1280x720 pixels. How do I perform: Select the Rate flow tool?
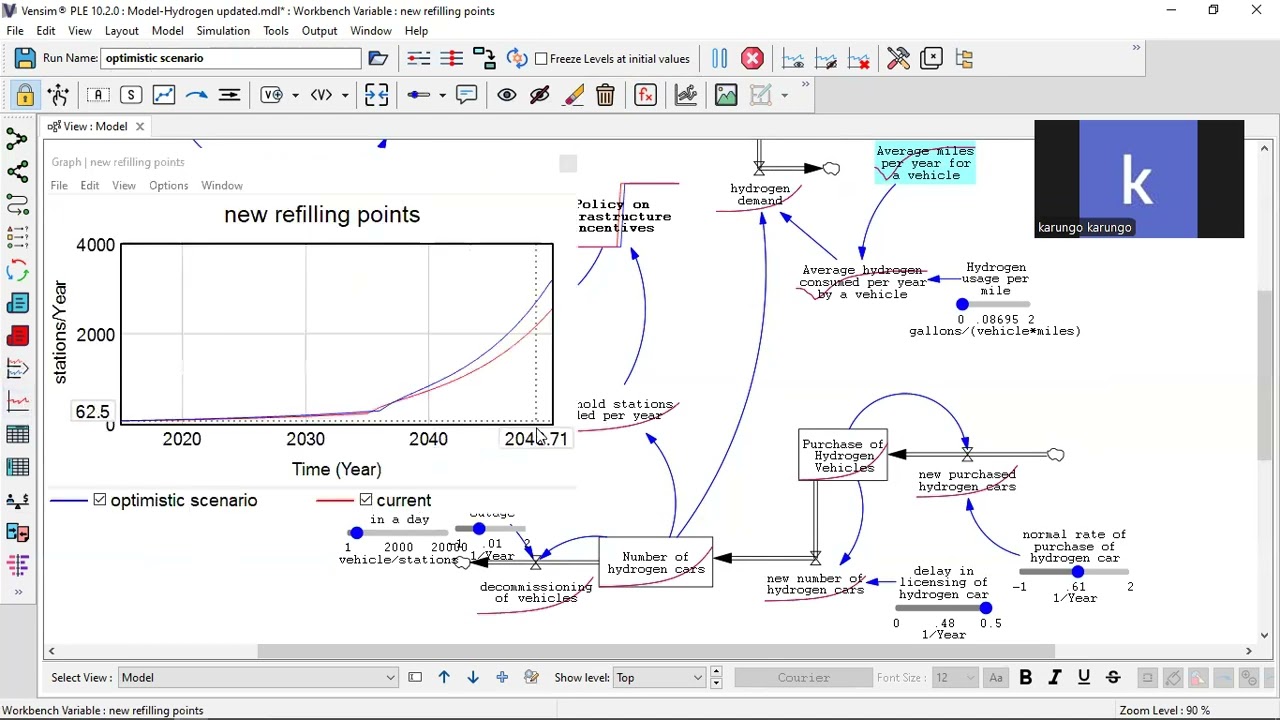tap(229, 95)
